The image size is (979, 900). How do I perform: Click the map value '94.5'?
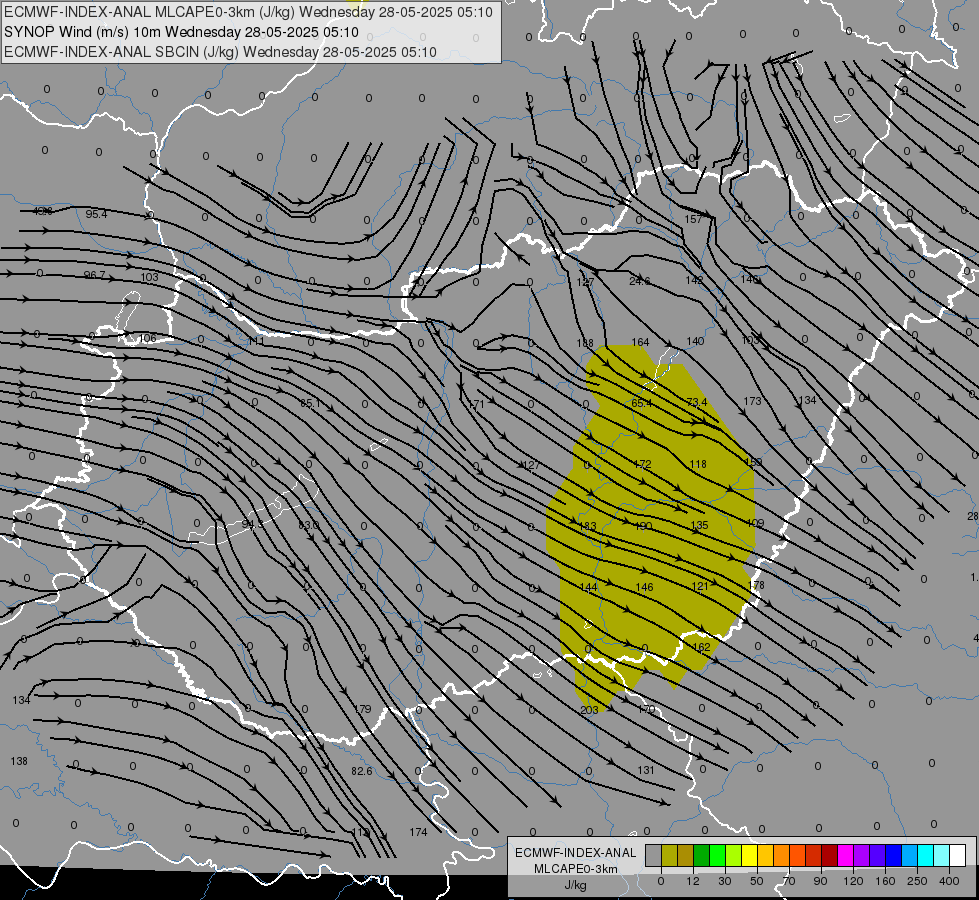pos(253,524)
